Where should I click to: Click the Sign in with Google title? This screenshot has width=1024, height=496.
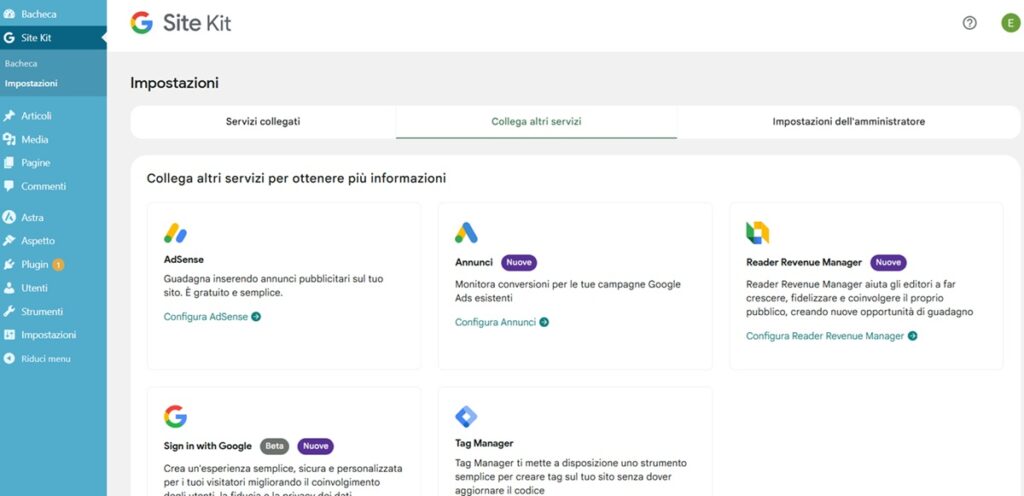tap(208, 446)
